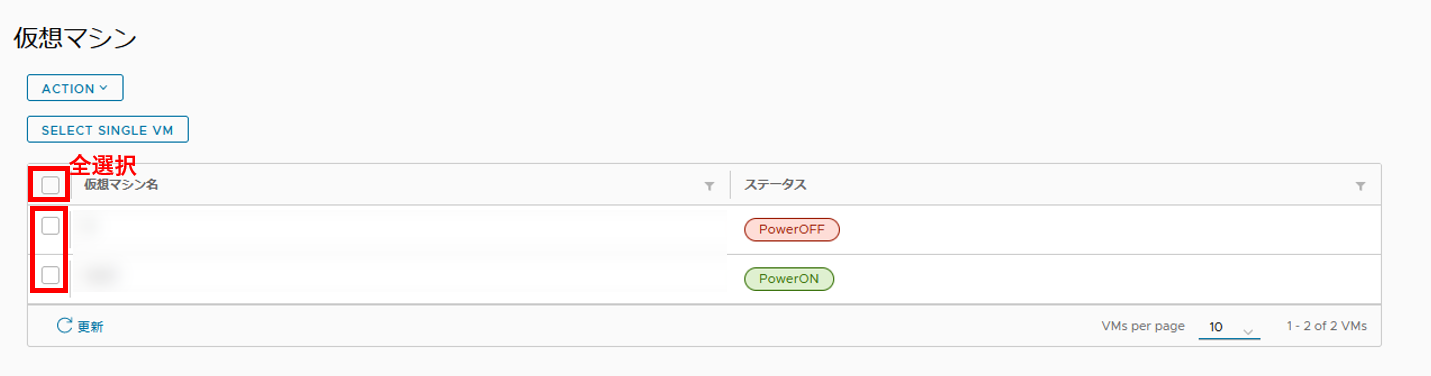Click the chevron beside VMs per page value
1431x376 pixels.
click(1247, 329)
